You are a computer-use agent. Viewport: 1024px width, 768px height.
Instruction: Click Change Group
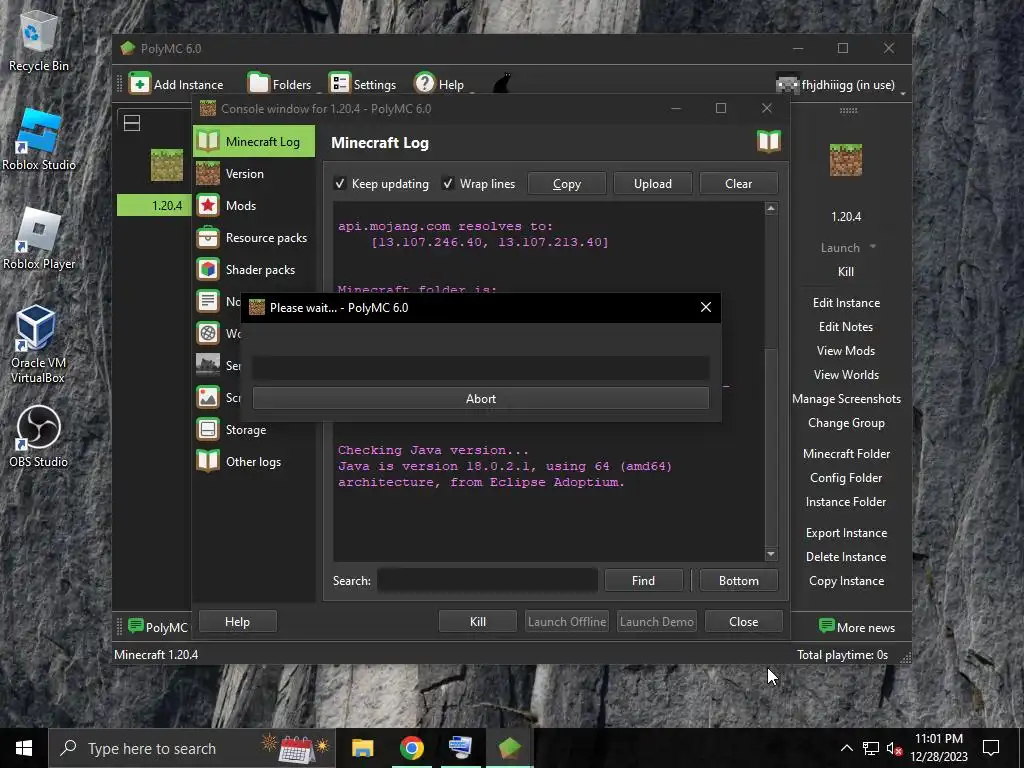pos(846,423)
